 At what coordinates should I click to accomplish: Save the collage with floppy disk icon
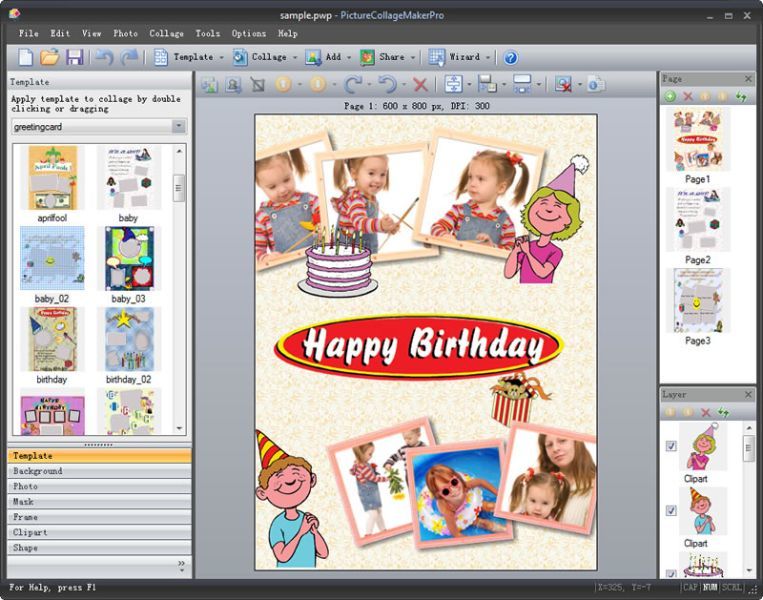[74, 57]
